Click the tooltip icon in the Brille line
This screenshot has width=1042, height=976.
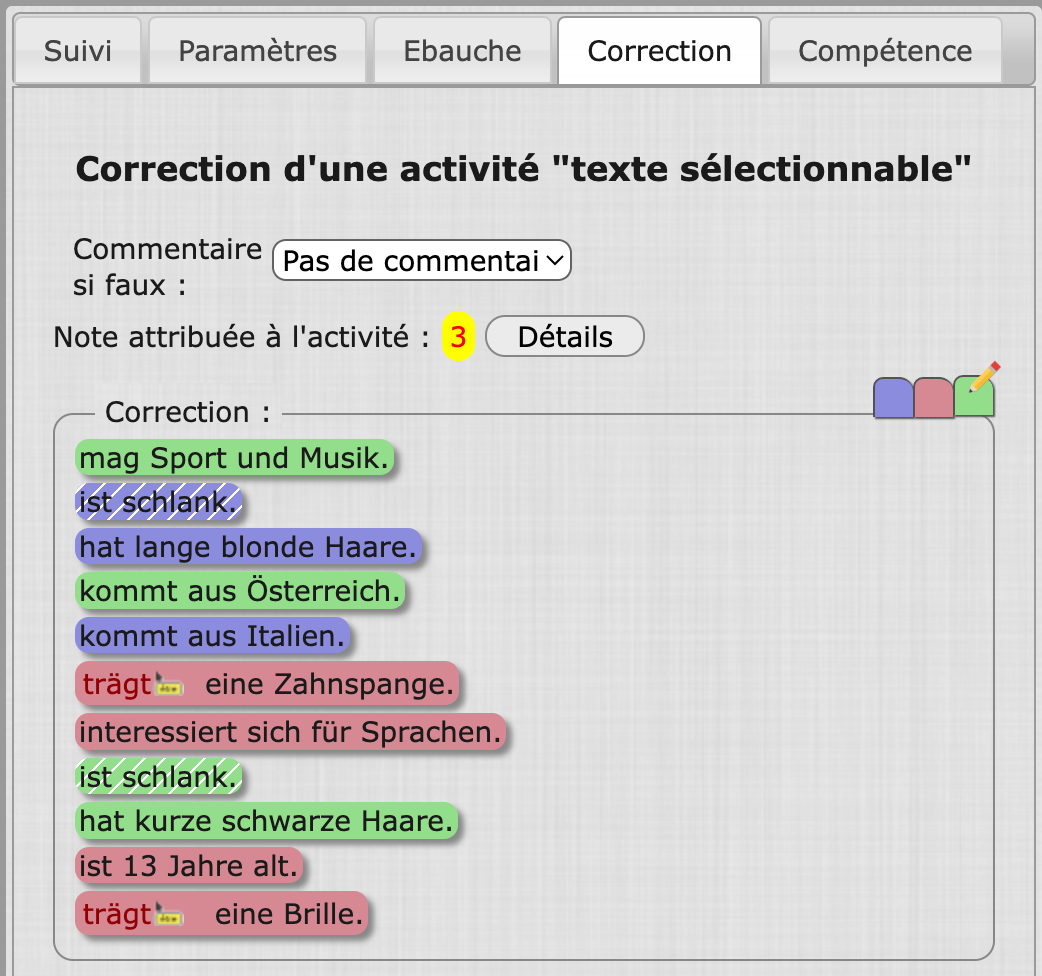169,914
